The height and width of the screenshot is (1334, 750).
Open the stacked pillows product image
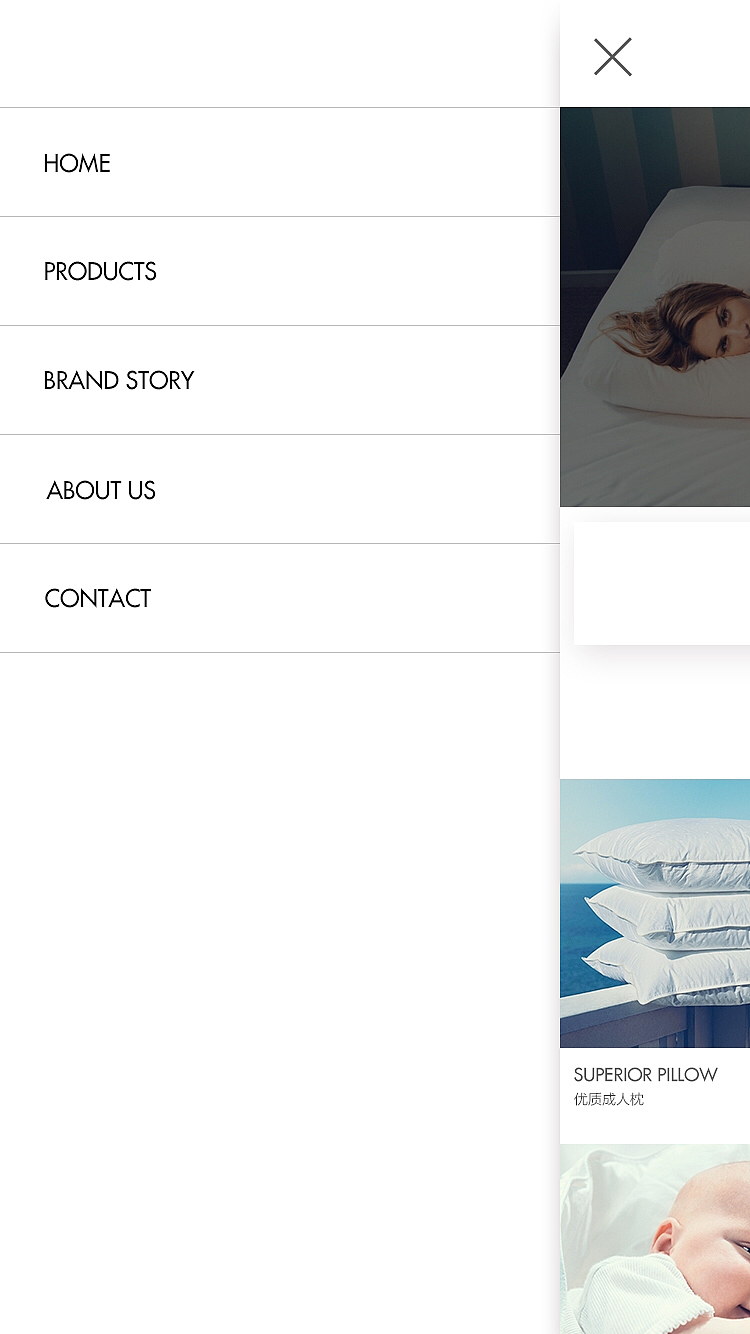tap(655, 913)
